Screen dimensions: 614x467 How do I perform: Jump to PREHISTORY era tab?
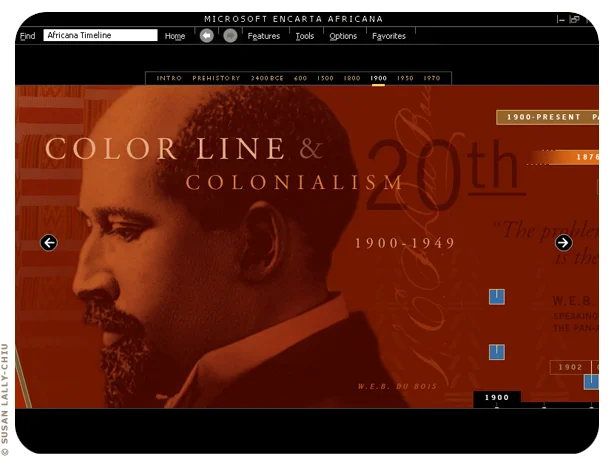pos(216,78)
